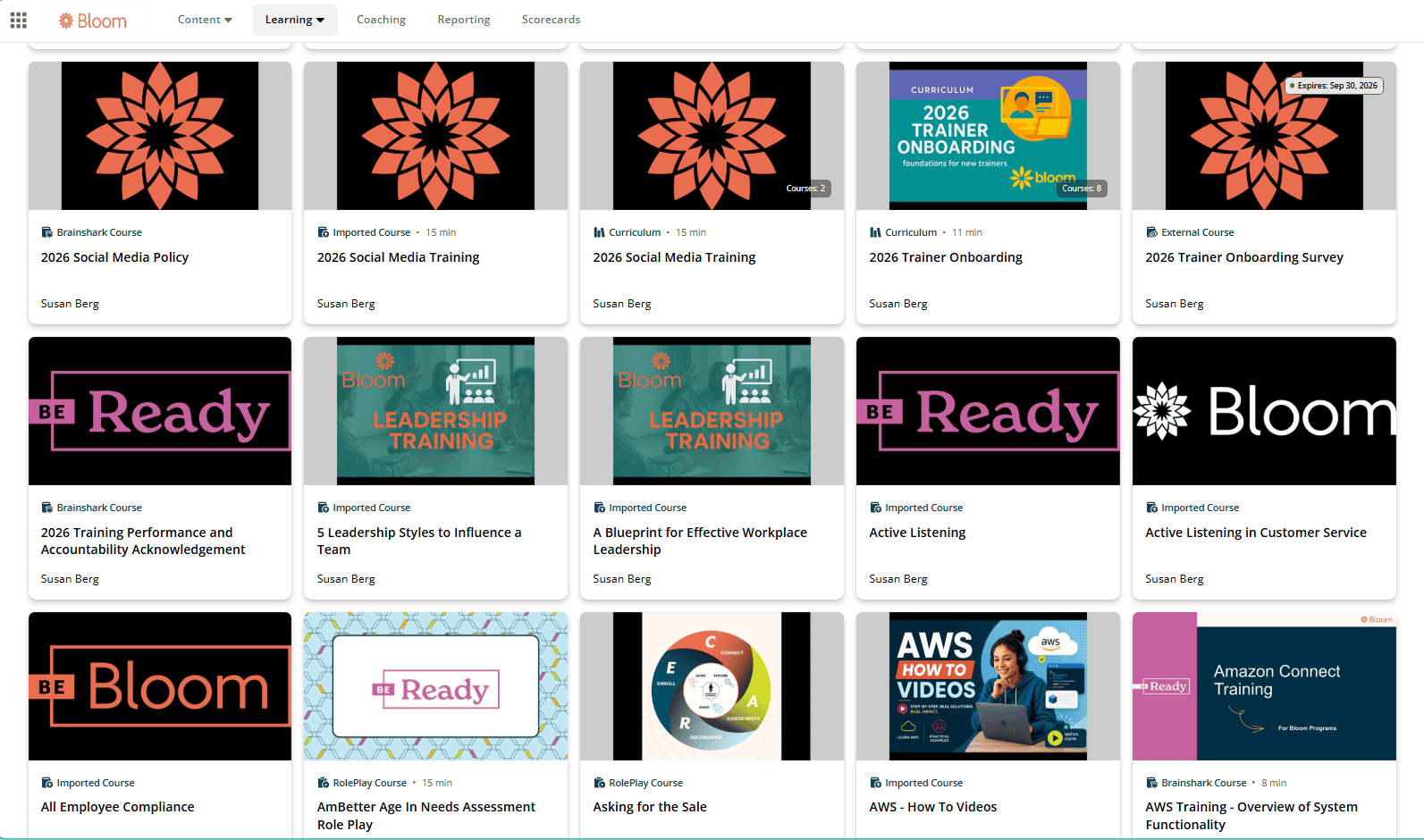Screen dimensions: 1424x840
Task: Click Curriculum icon on 2026 Trainer Onboarding
Action: (x=875, y=232)
